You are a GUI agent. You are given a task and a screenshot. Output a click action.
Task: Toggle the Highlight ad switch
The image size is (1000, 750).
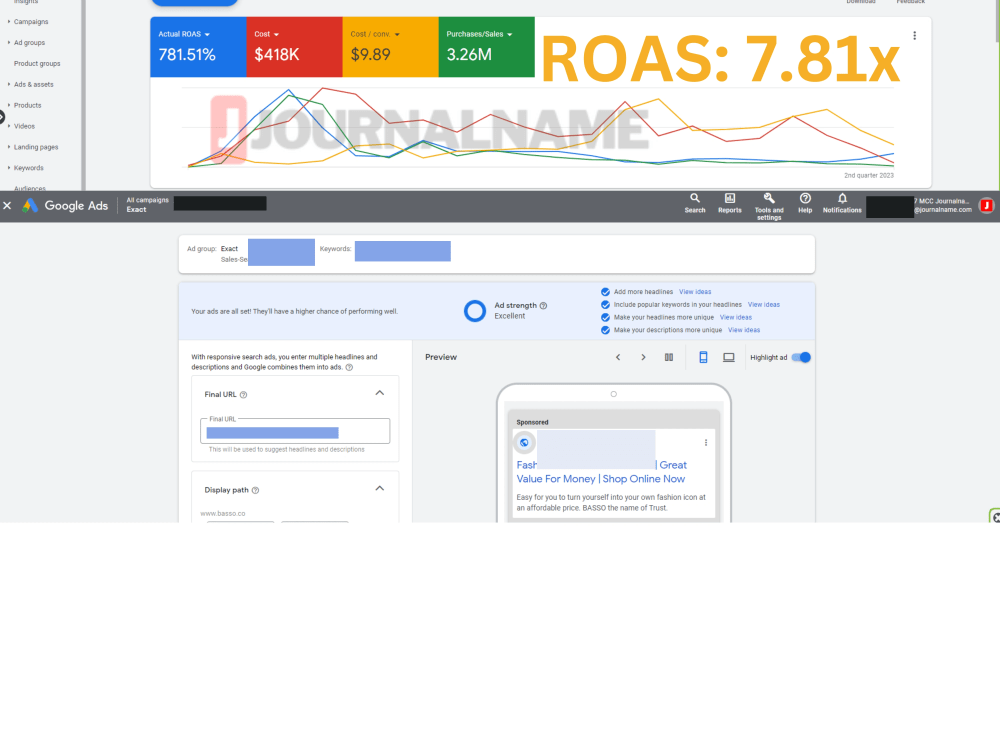[801, 357]
